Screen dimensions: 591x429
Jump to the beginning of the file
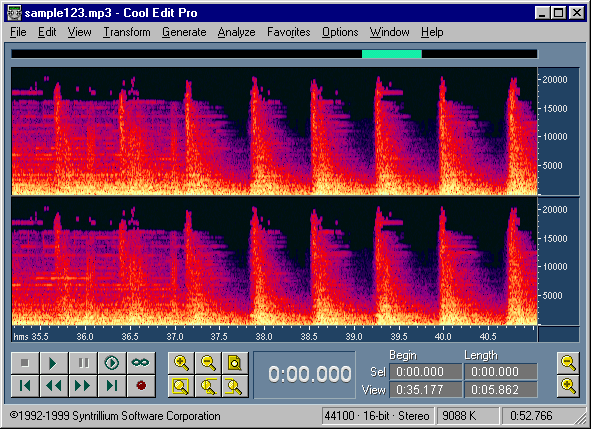[25, 386]
